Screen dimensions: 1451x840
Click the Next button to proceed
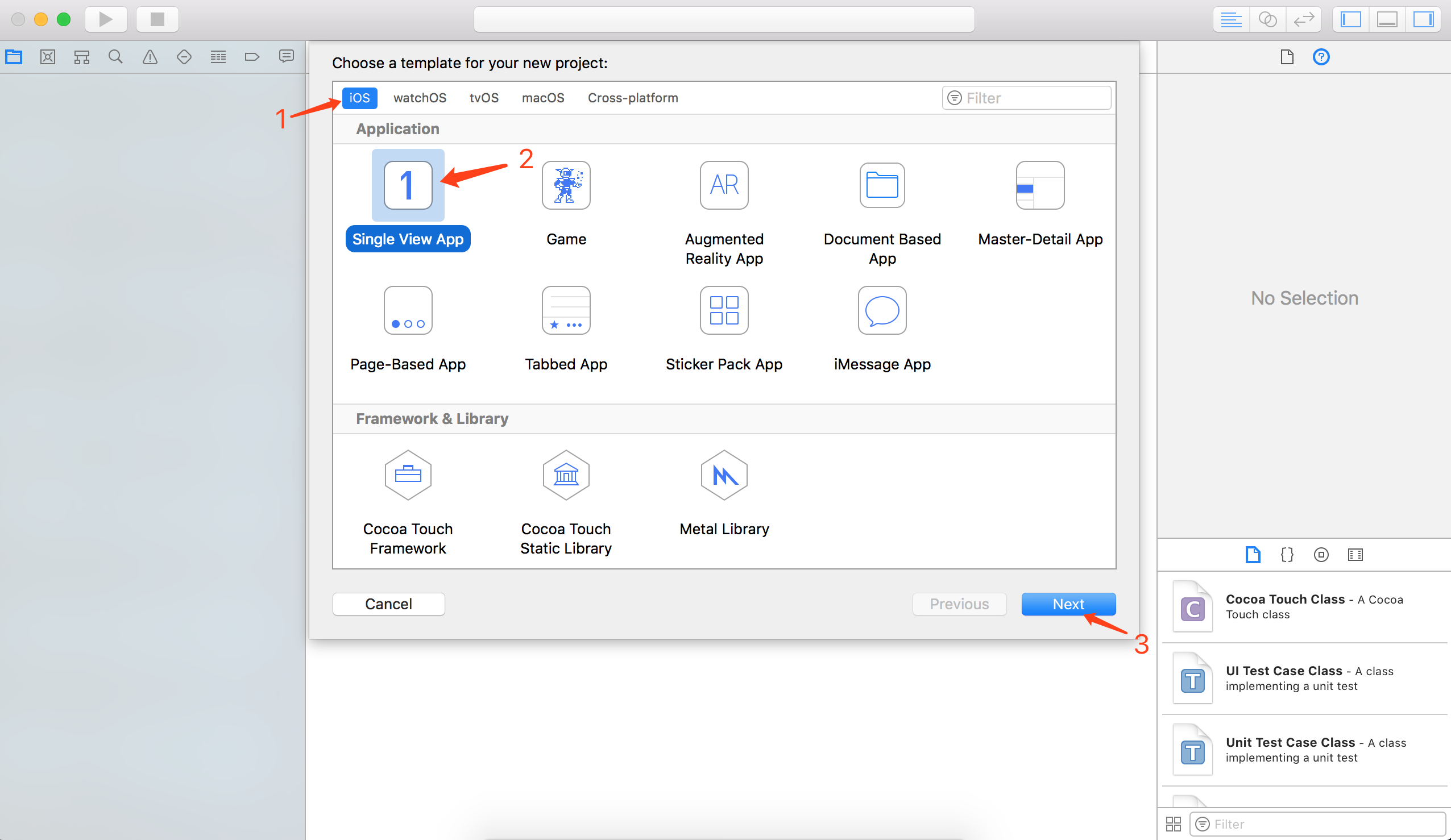click(x=1068, y=603)
